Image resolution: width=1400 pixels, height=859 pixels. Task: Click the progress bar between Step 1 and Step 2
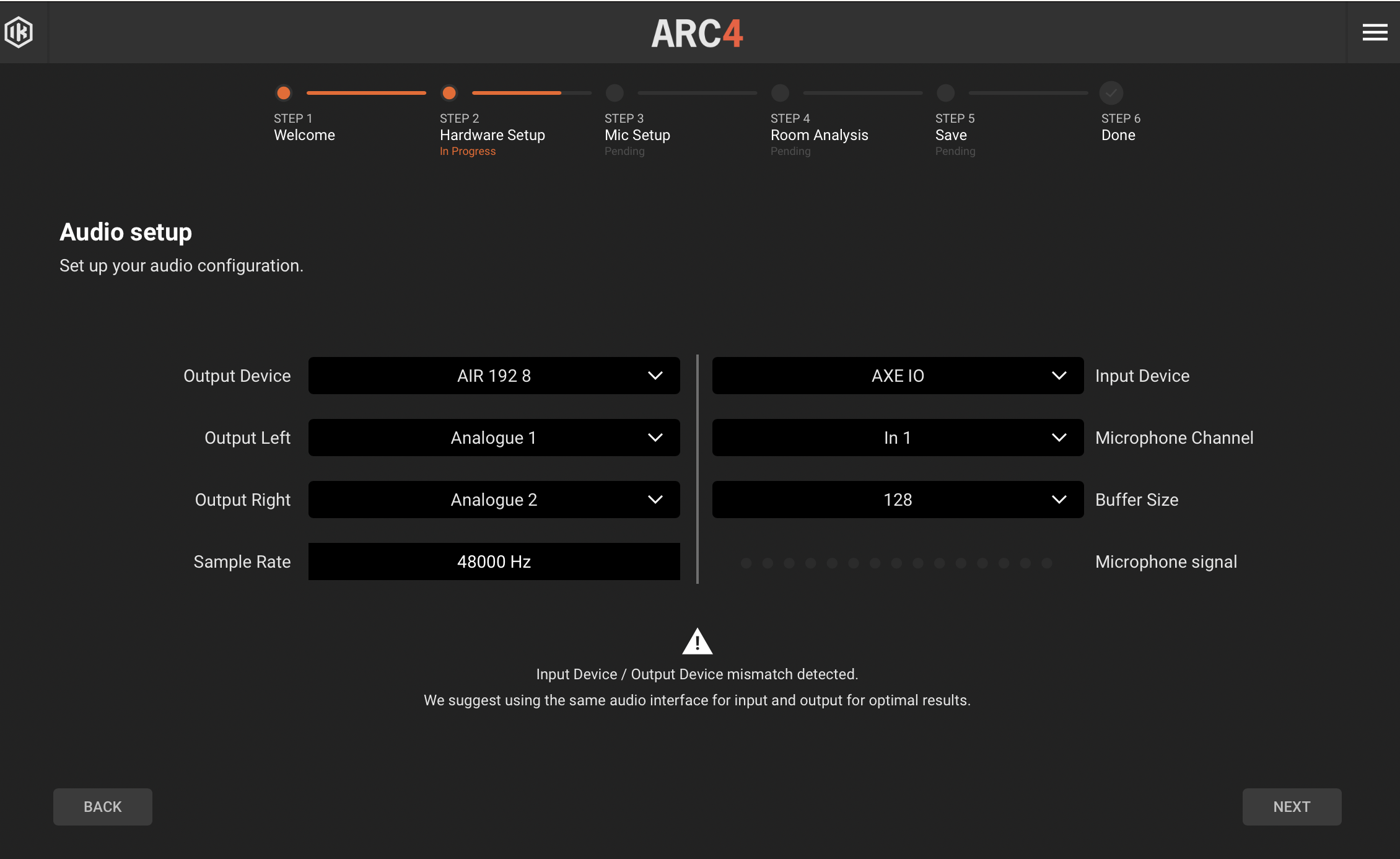(x=367, y=93)
